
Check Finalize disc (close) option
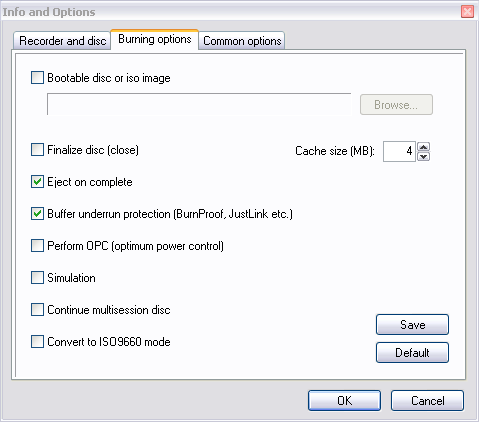[37, 150]
